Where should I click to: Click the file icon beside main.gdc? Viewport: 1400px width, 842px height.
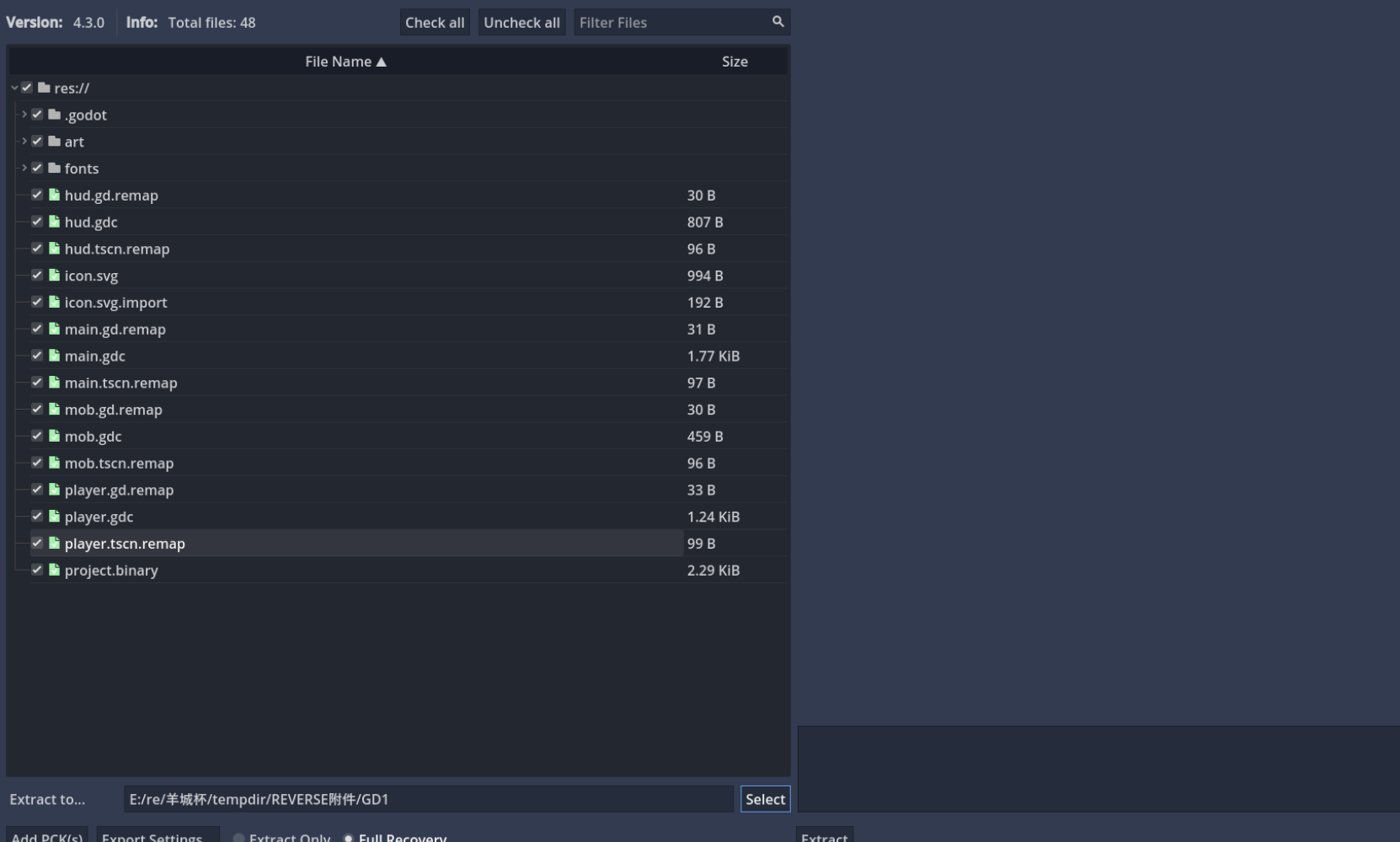55,356
